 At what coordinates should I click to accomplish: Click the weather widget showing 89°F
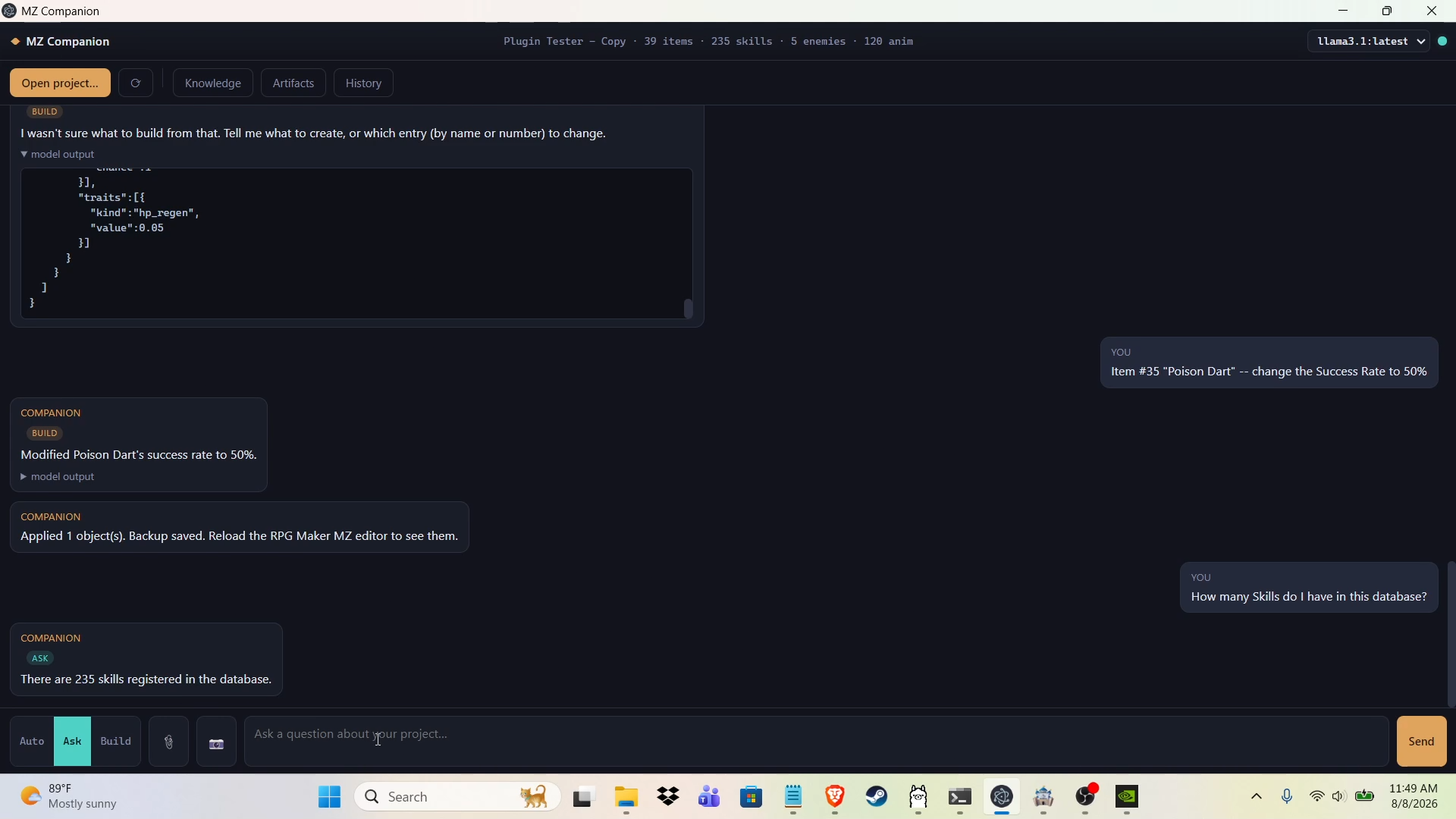(x=69, y=797)
